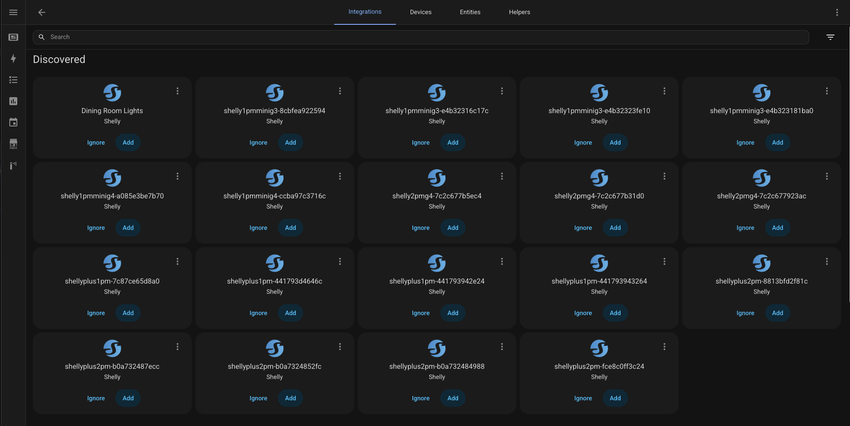Open the Energy lightning bolt icon

point(13,59)
